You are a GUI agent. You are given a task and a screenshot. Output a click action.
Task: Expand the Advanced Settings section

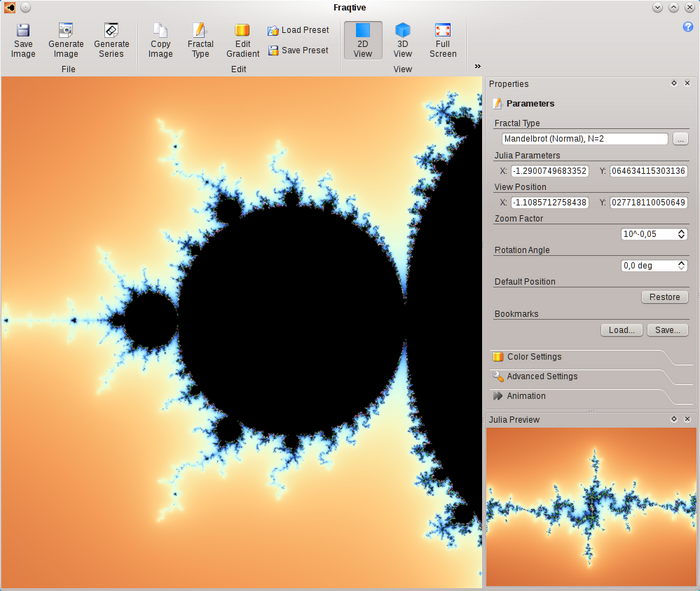(x=541, y=377)
